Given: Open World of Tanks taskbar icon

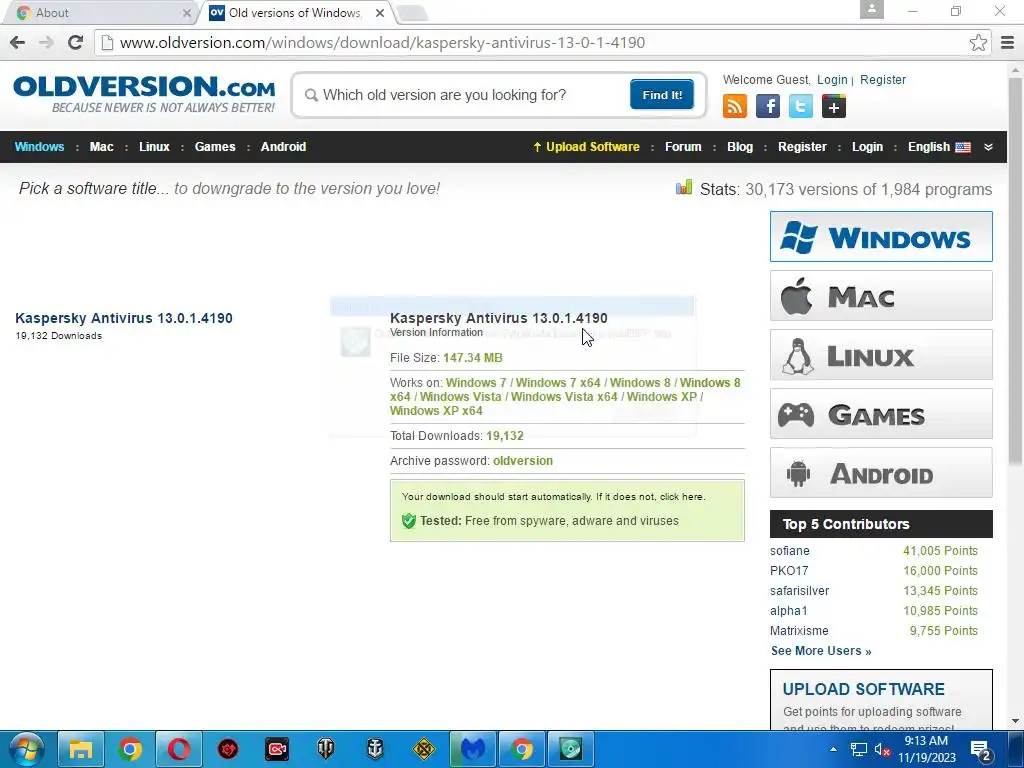Looking at the screenshot, I should point(325,748).
